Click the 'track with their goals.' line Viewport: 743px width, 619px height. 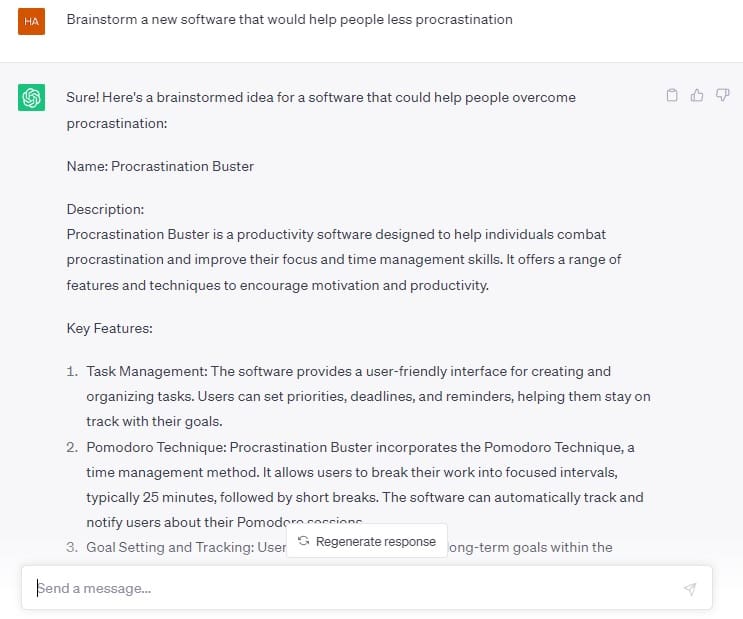pyautogui.click(x=154, y=421)
